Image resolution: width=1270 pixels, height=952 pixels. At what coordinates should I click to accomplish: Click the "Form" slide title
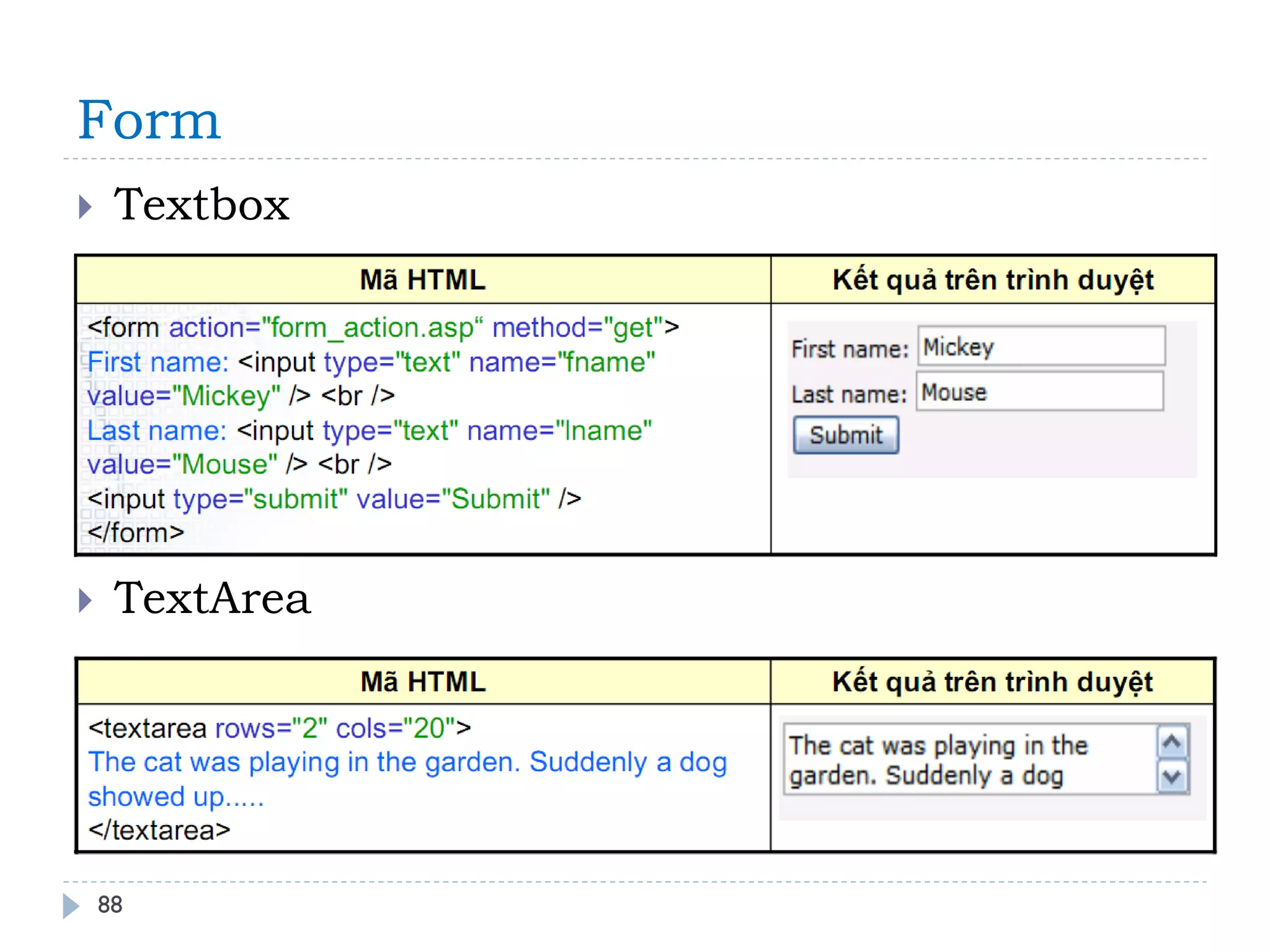click(149, 120)
